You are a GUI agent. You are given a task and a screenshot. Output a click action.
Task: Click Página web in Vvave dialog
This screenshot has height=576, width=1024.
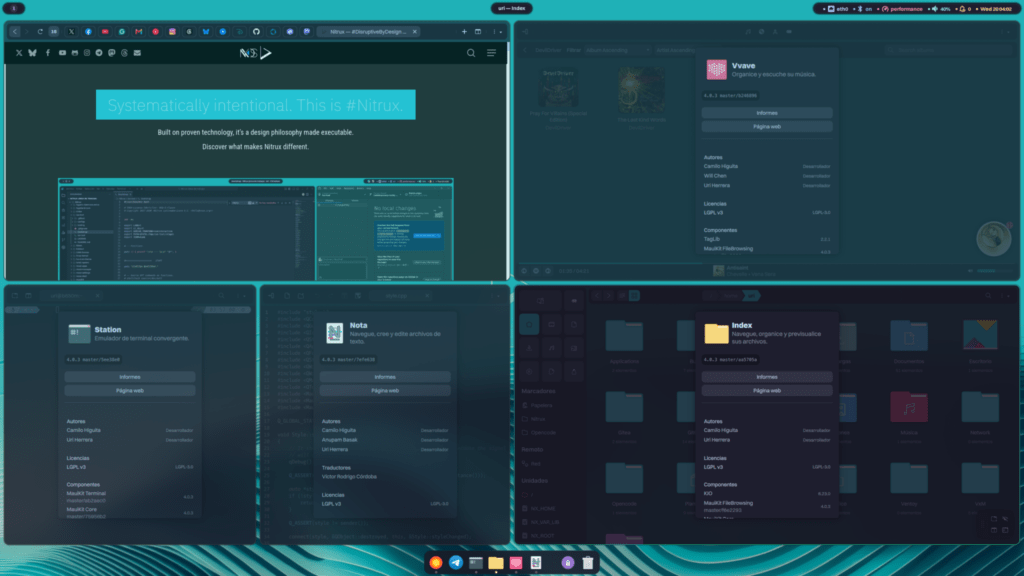[x=767, y=127]
